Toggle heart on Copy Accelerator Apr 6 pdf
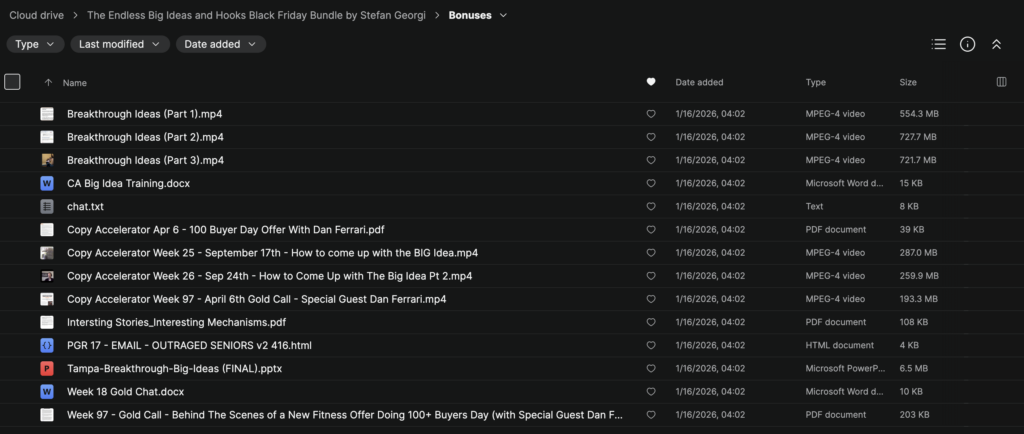The image size is (1024, 434). pyautogui.click(x=650, y=230)
